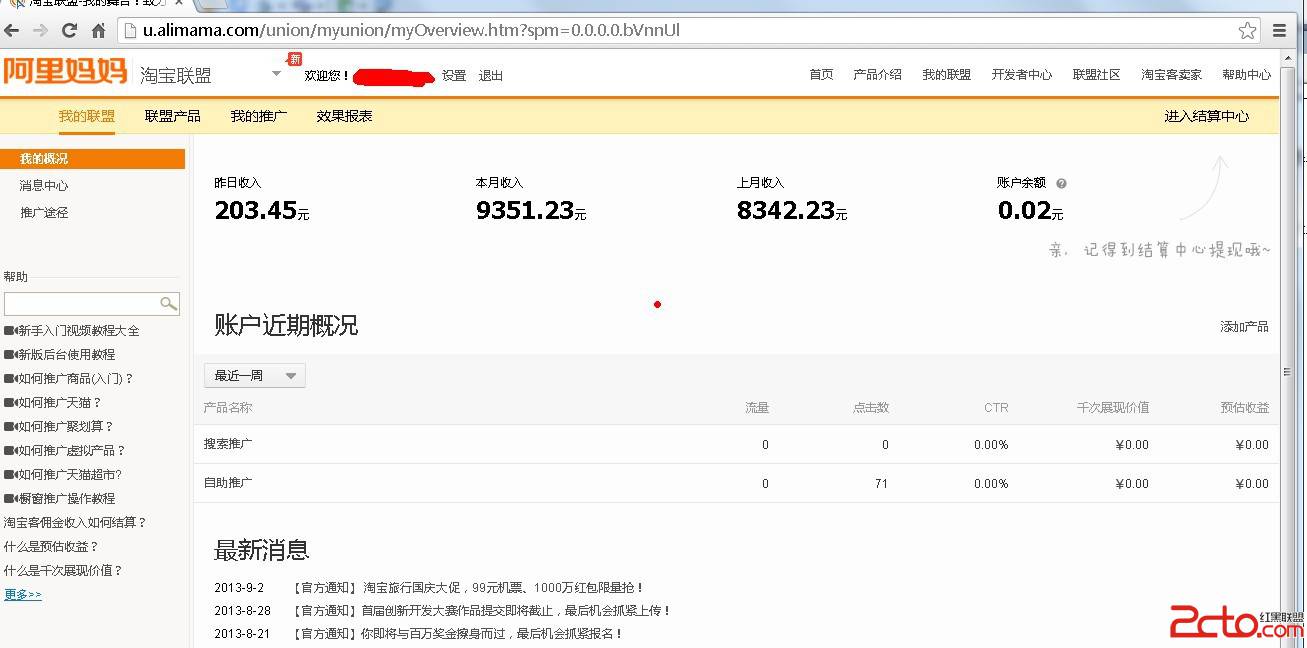Click the Alimama logo

[64, 72]
